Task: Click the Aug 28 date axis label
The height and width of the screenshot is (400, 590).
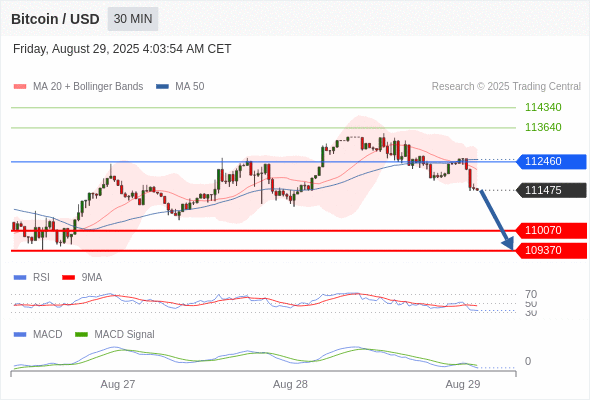Action: pyautogui.click(x=290, y=384)
